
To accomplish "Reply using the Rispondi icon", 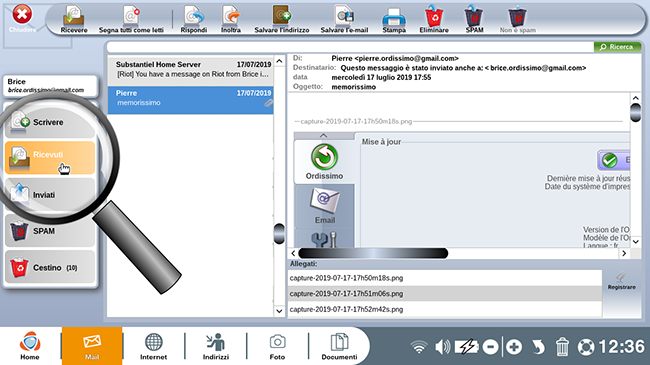I will tap(194, 19).
